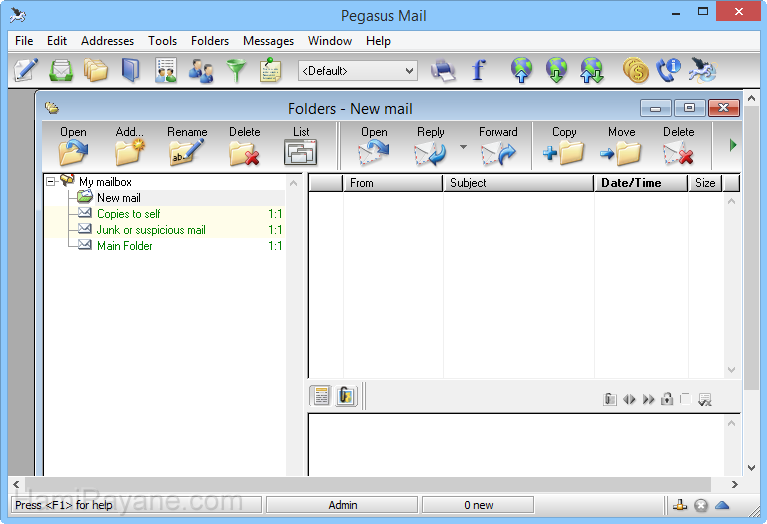This screenshot has width=767, height=524.
Task: Sort messages by Size column
Action: pos(705,183)
